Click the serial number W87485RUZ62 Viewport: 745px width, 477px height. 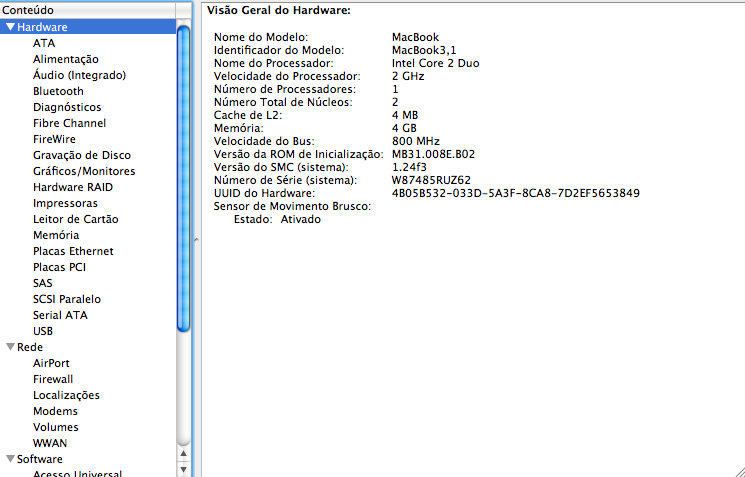431,181
